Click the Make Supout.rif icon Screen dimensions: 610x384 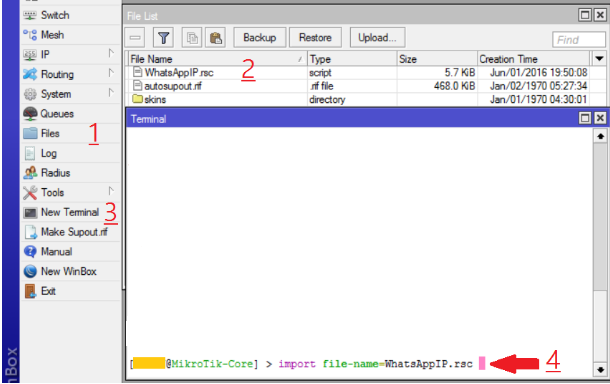click(30, 232)
